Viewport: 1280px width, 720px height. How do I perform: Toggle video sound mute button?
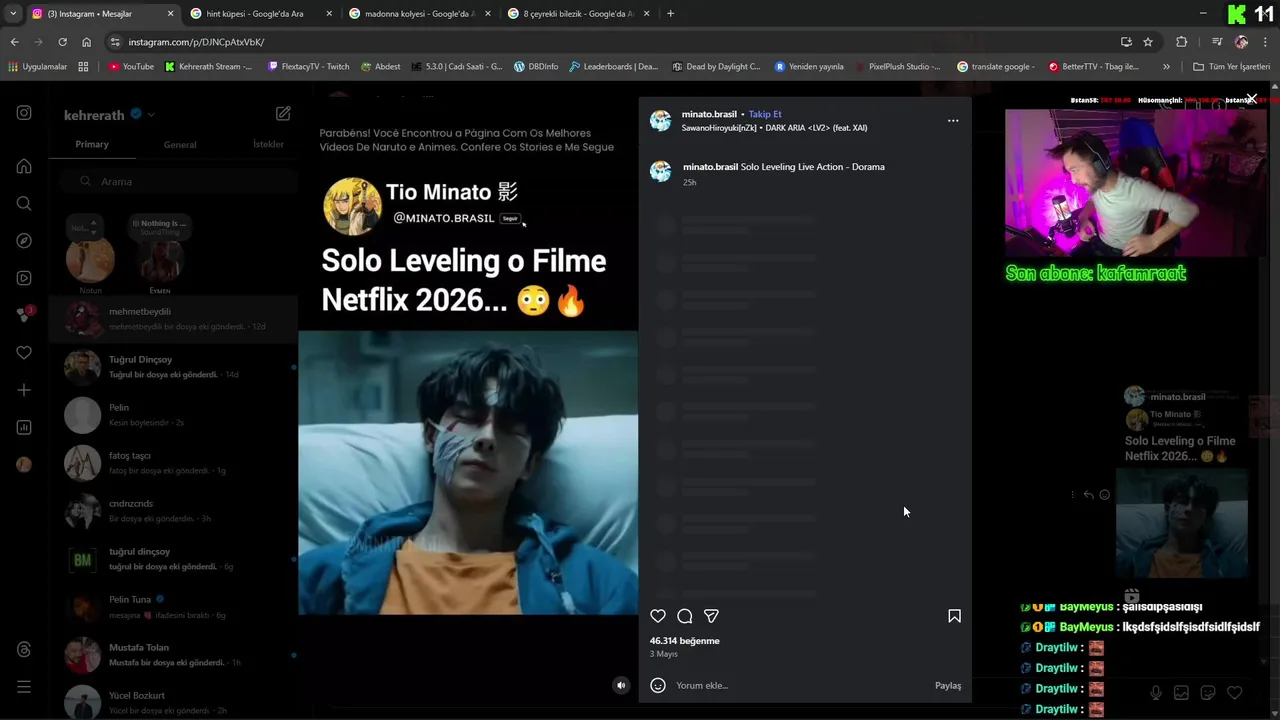click(x=621, y=685)
